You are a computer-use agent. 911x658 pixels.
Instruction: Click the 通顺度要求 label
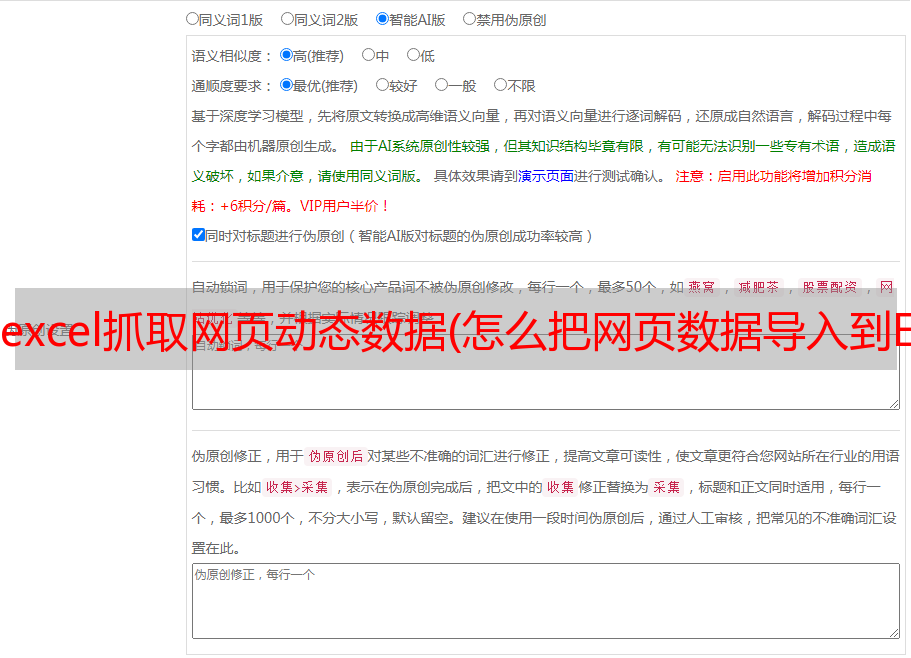[x=231, y=86]
